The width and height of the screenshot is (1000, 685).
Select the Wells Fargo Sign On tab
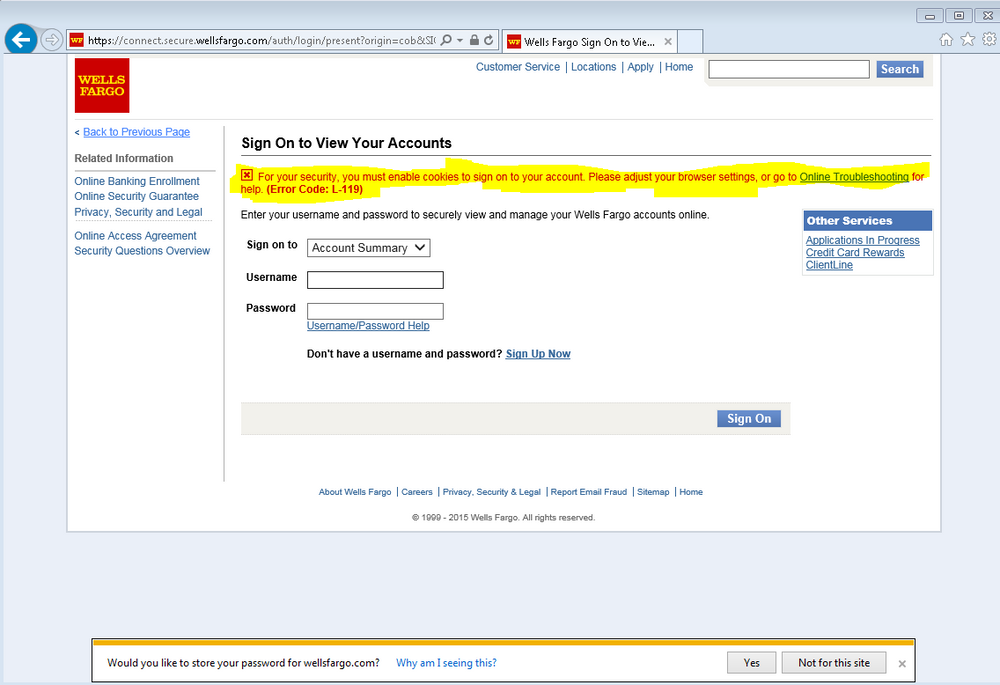(589, 41)
